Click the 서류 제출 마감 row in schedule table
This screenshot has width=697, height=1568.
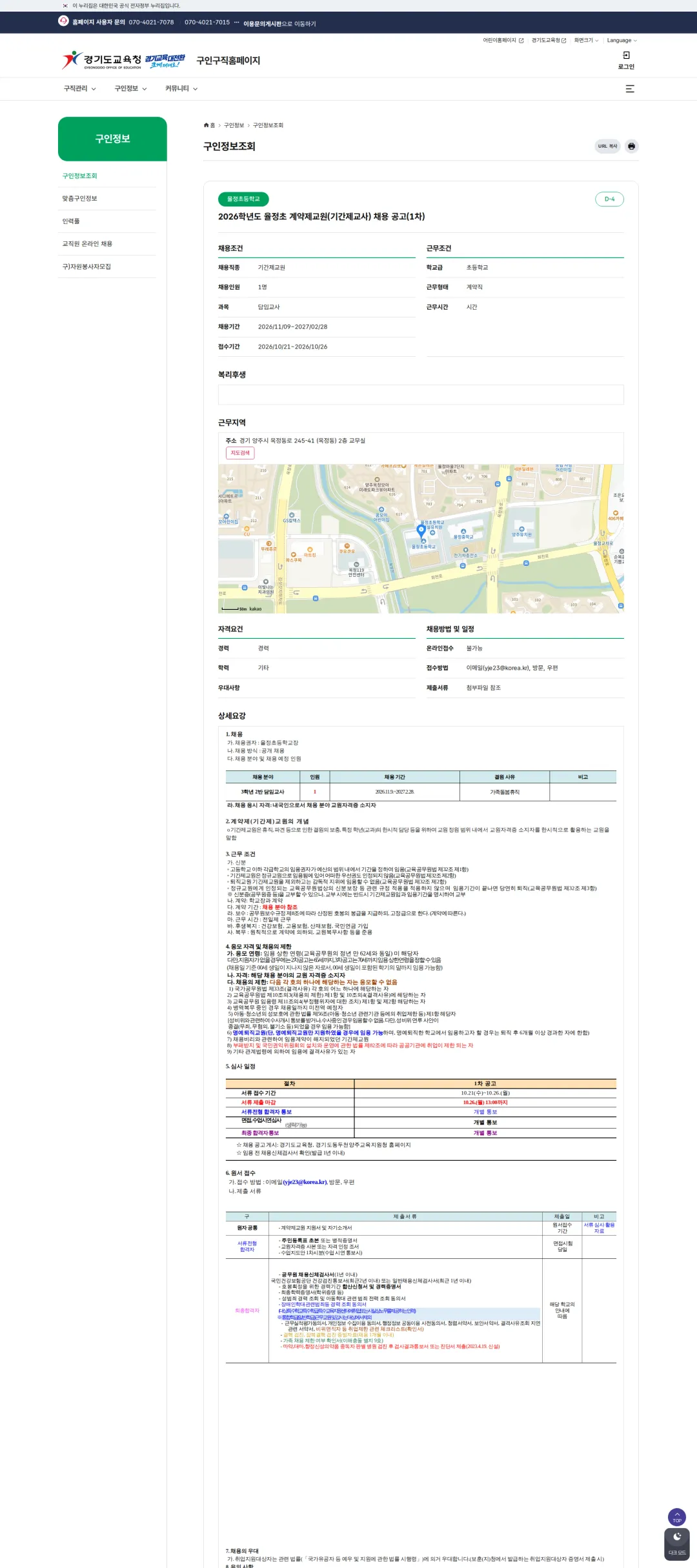(x=421, y=1103)
